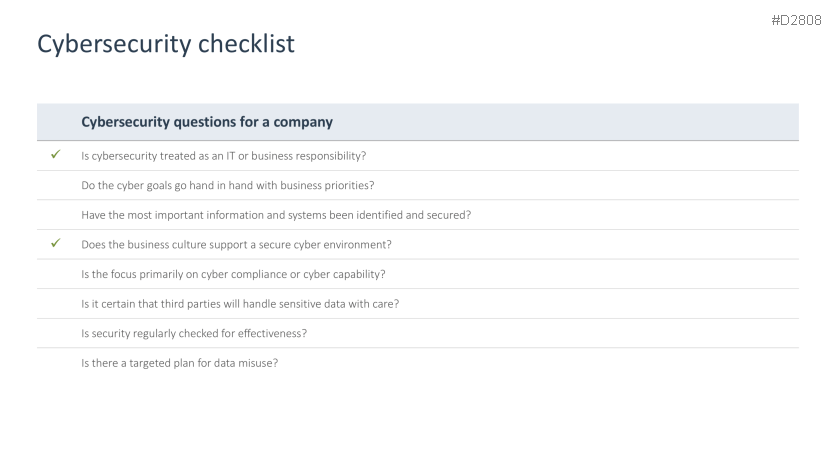836x470 pixels.
Task: Select the 'security regularly checked for effectiveness' question
Action: [x=193, y=333]
